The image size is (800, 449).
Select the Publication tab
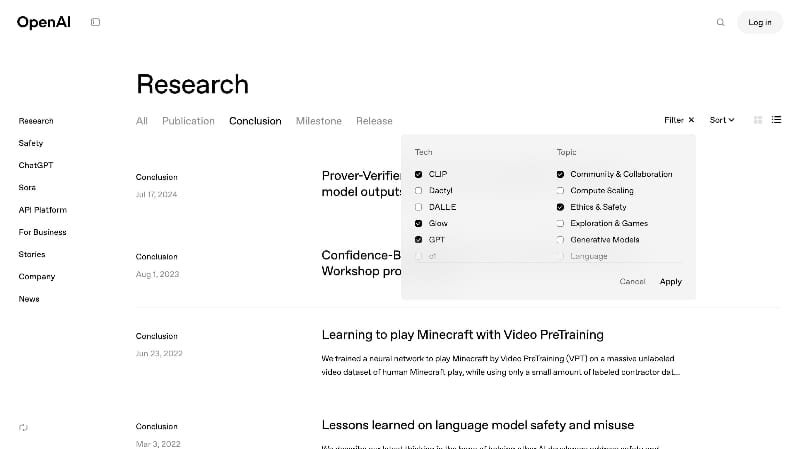click(188, 121)
